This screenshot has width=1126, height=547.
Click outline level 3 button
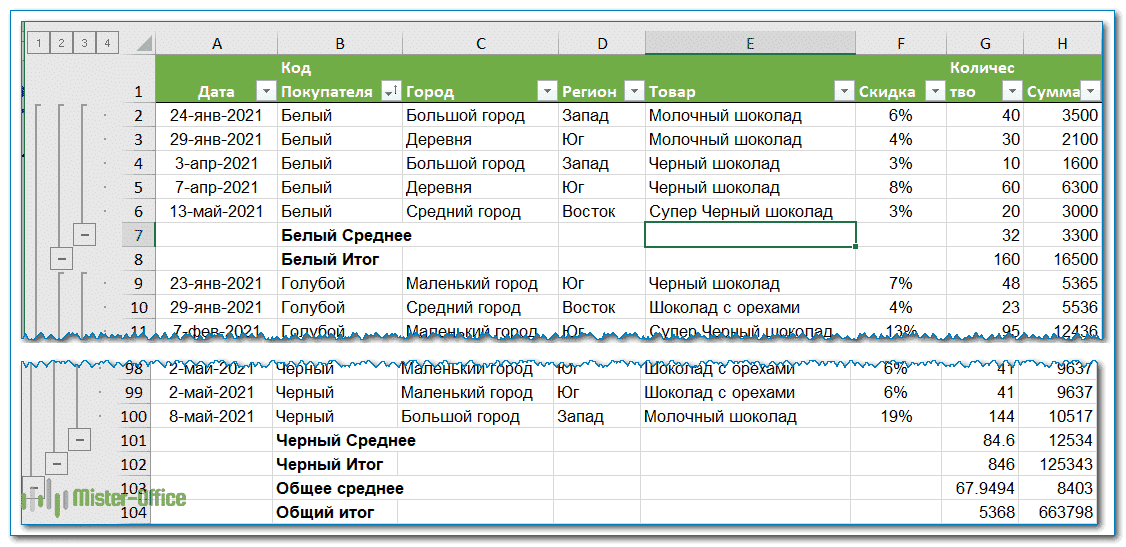coord(84,43)
